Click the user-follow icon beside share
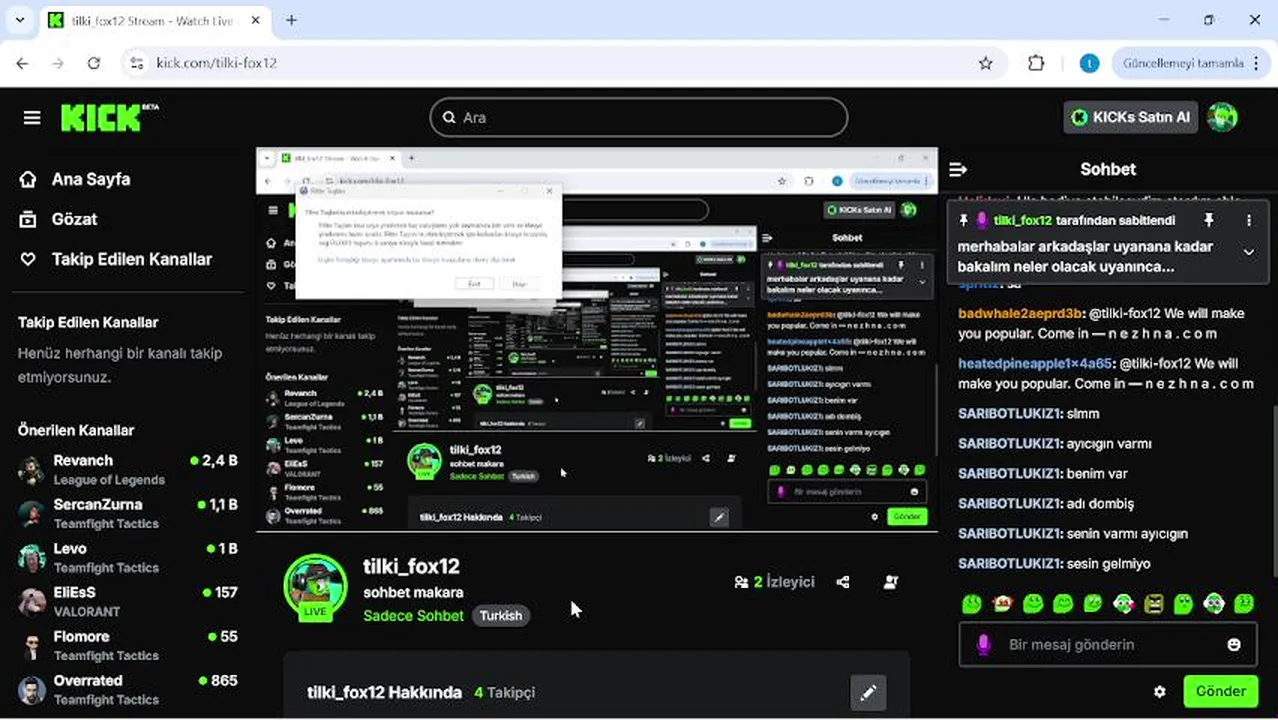This screenshot has width=1278, height=720. pos(891,582)
